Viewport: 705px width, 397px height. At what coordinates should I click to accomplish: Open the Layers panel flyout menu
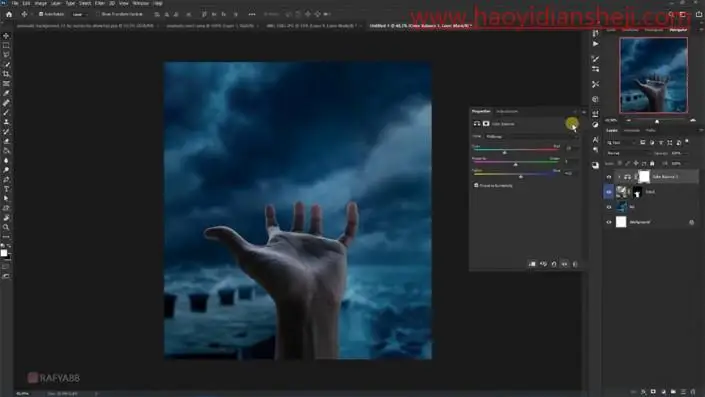point(701,130)
